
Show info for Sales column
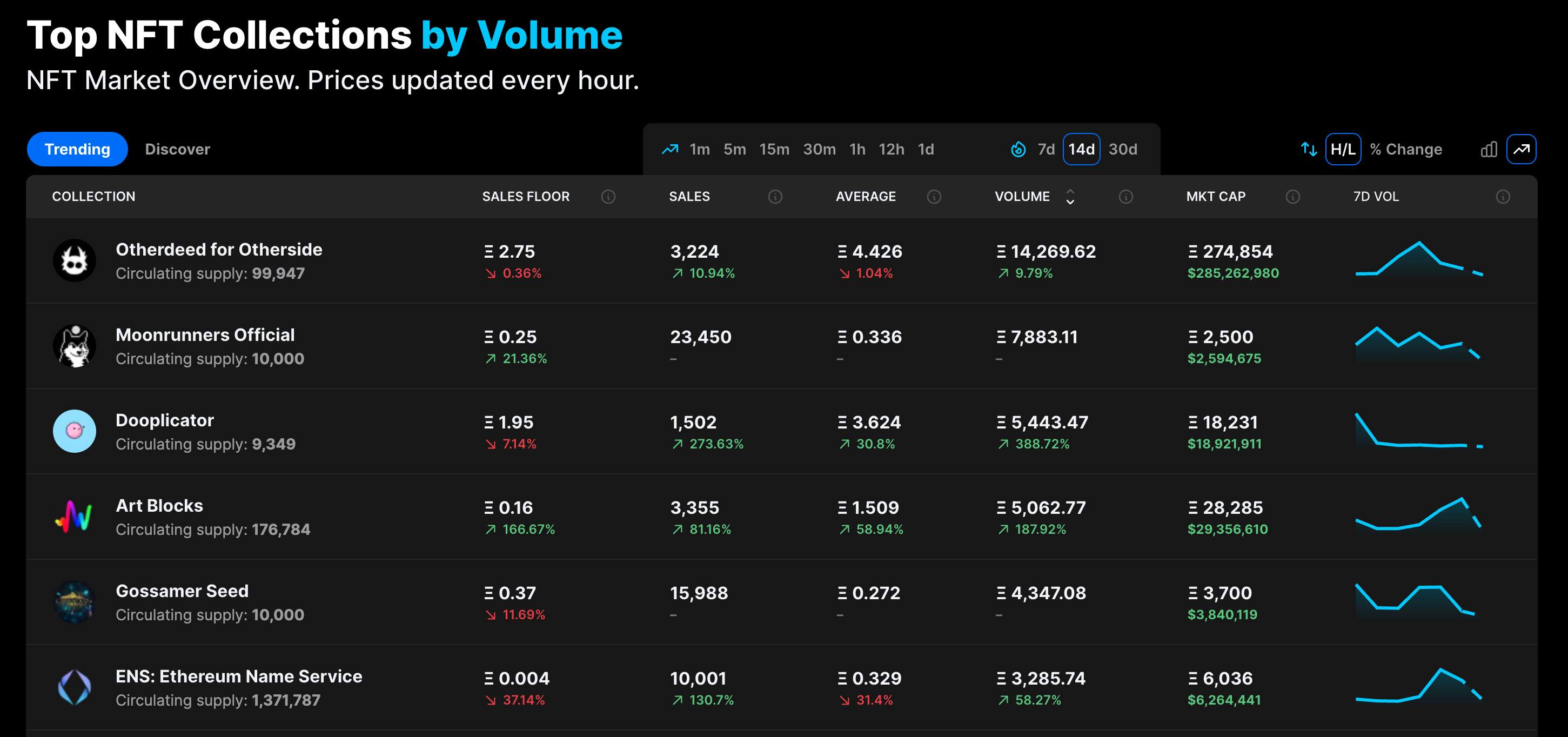[x=775, y=197]
